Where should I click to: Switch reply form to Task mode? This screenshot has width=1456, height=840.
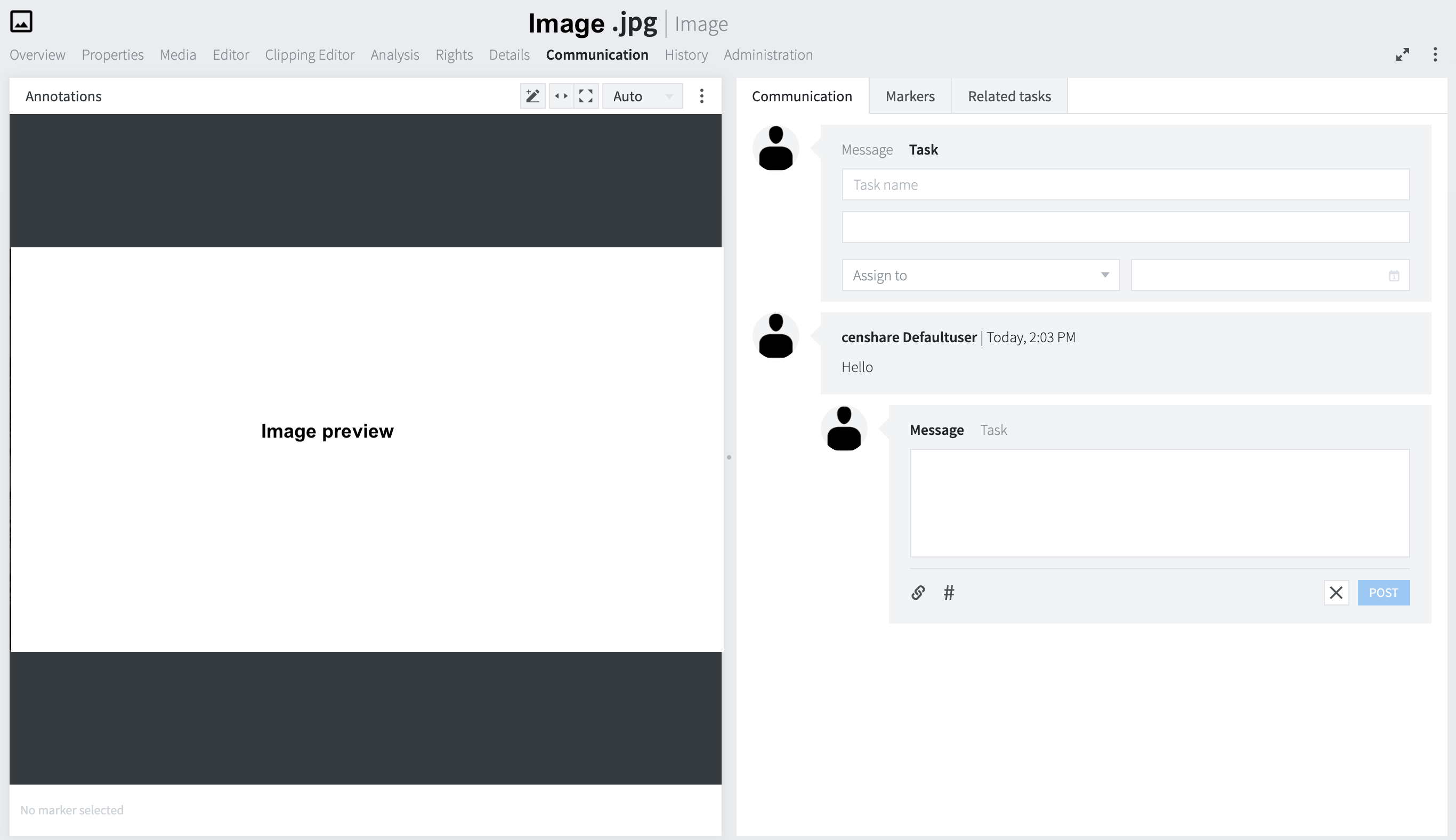(993, 430)
